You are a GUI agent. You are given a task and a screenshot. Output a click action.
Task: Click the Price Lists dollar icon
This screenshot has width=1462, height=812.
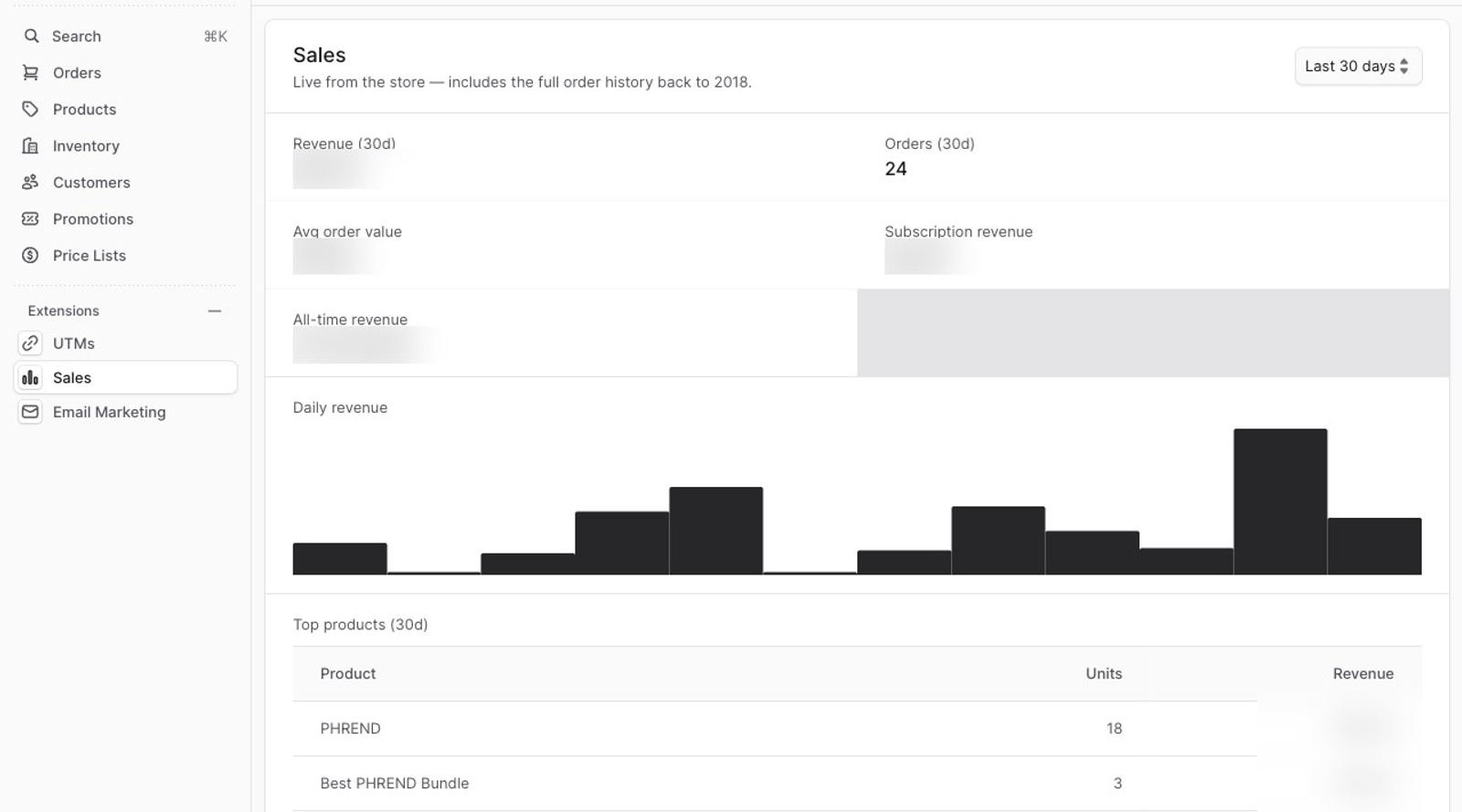(x=30, y=255)
